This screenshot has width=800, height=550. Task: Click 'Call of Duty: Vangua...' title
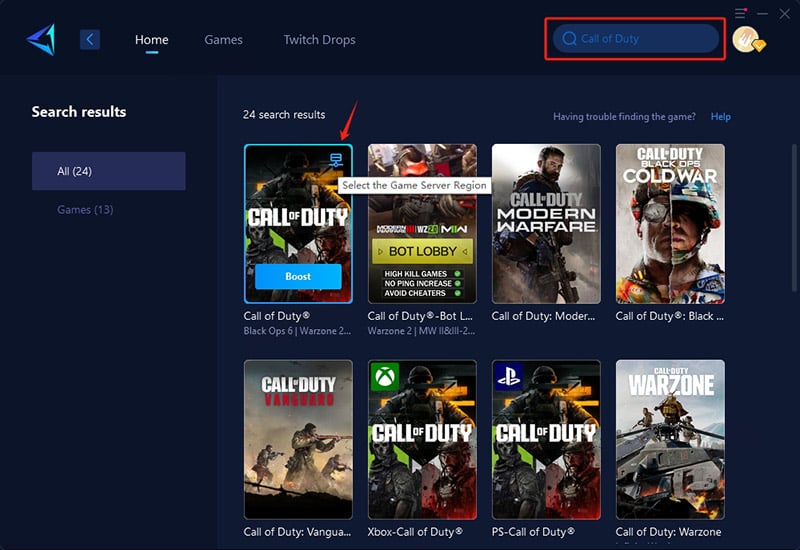coord(297,532)
